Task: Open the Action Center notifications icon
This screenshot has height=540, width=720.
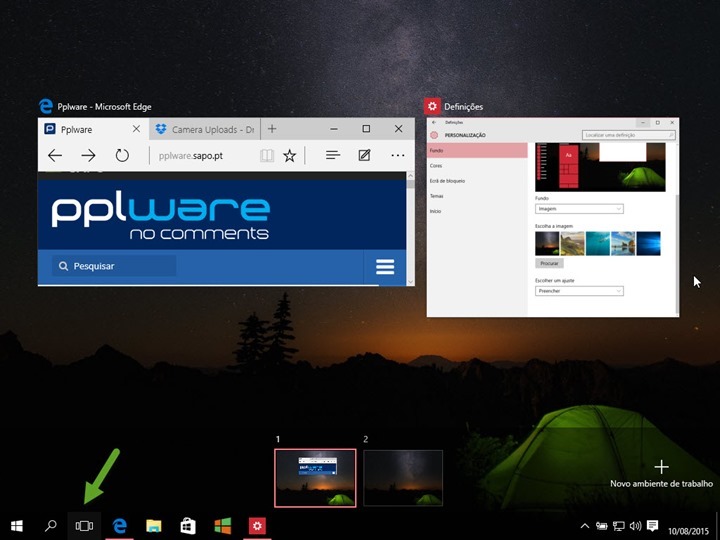Action: pyautogui.click(x=652, y=526)
